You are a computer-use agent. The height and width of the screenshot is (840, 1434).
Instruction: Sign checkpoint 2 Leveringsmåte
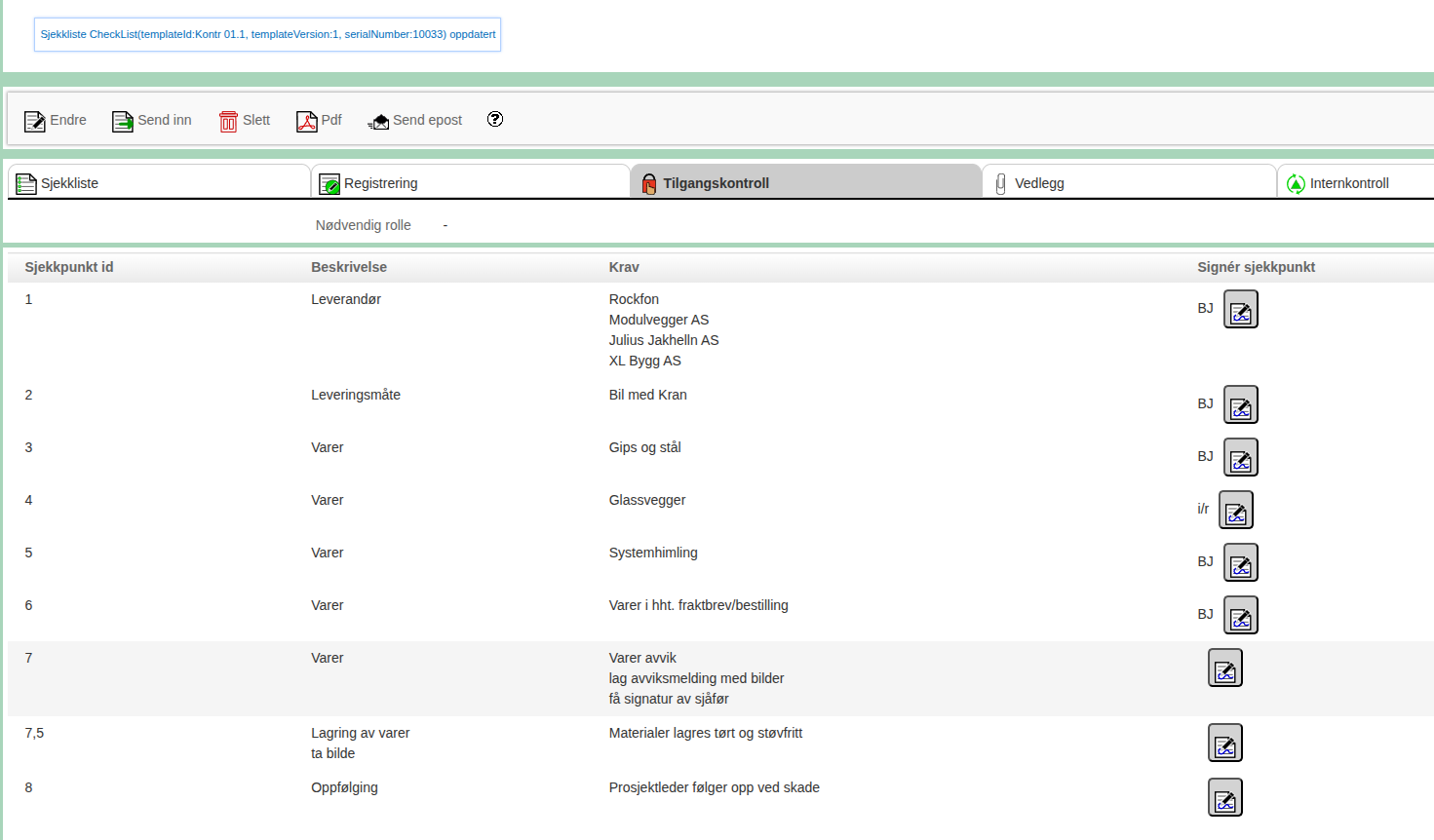tap(1240, 404)
